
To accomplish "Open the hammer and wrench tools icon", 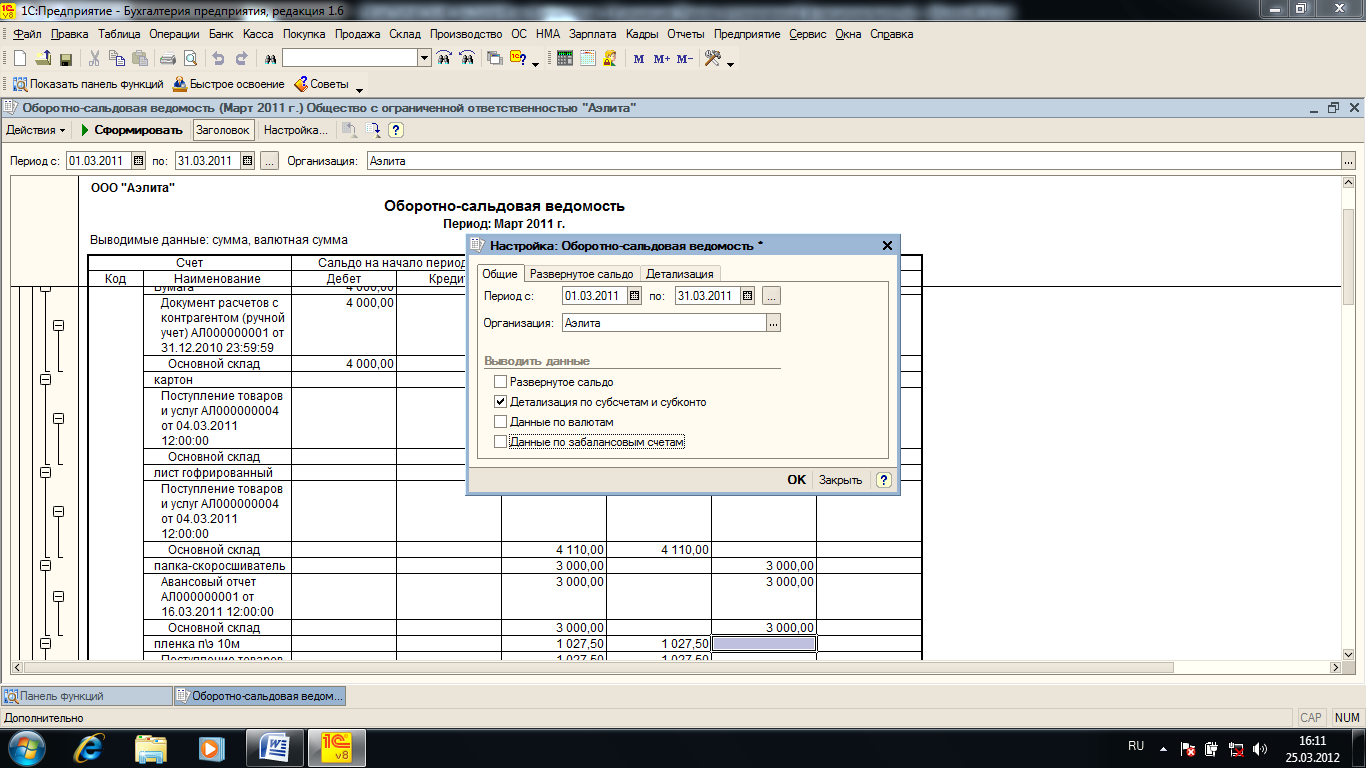I will (x=713, y=59).
